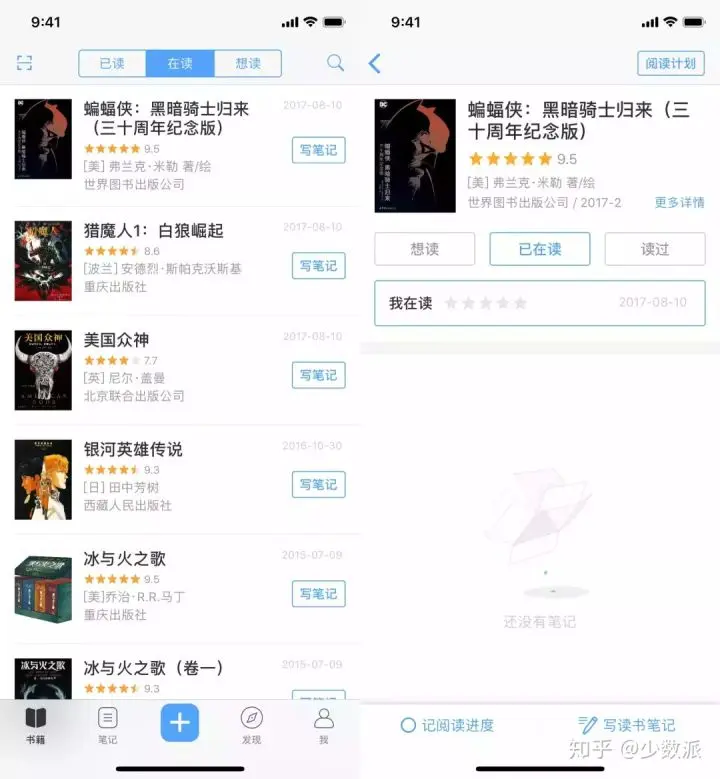
Task: Toggle the 已在读 status button
Action: tap(540, 249)
